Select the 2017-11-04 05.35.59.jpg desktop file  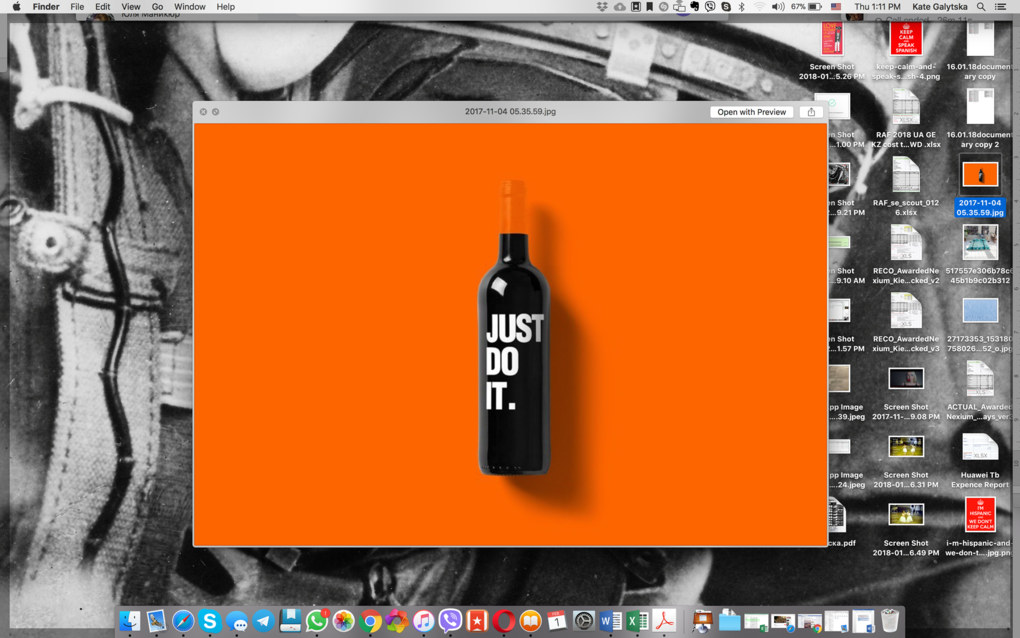980,188
